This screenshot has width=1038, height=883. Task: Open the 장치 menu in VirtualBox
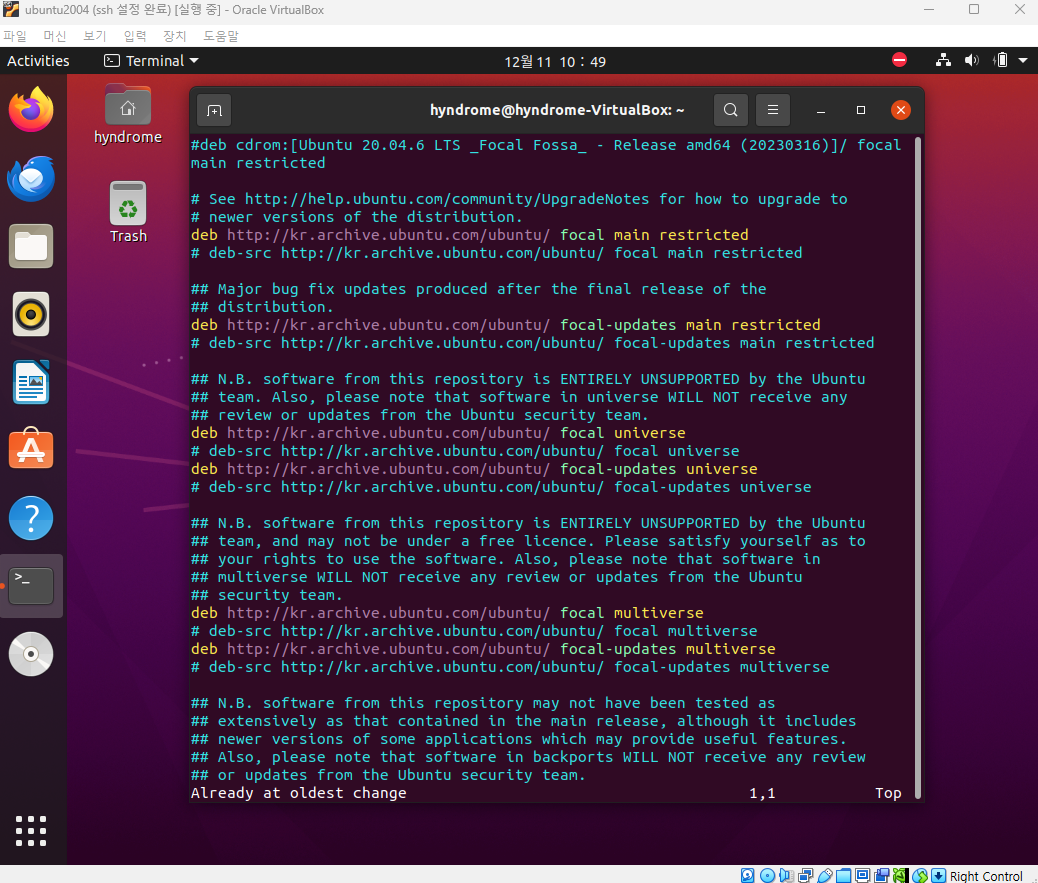[x=175, y=36]
